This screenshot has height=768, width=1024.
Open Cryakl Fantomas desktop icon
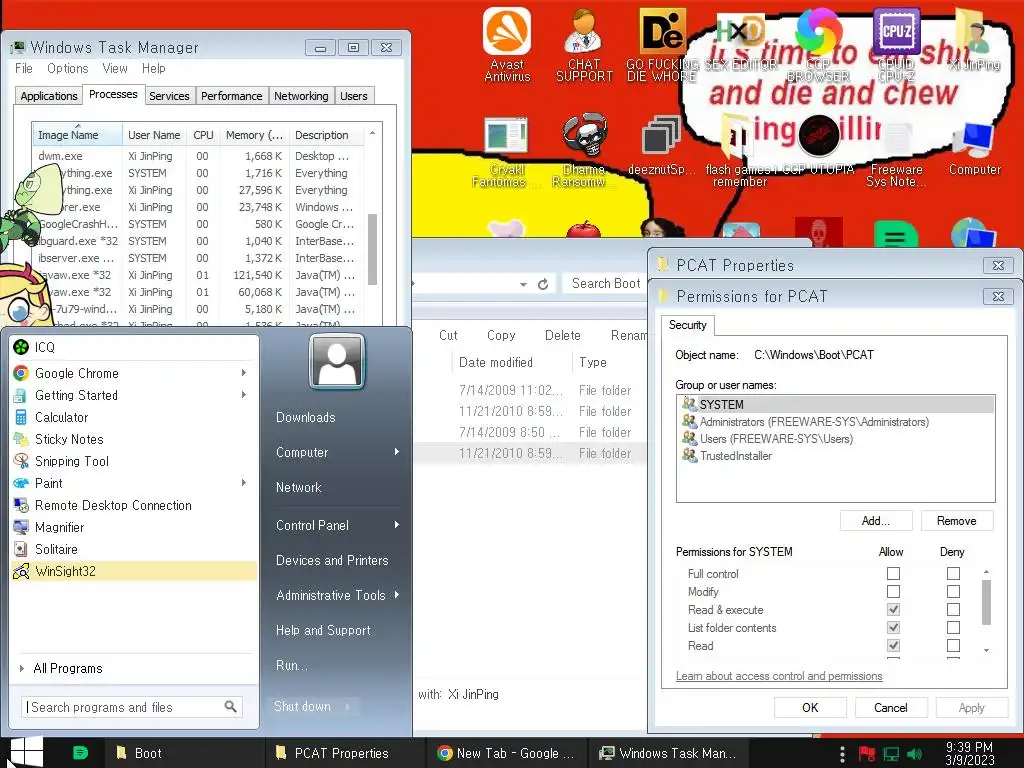click(506, 150)
